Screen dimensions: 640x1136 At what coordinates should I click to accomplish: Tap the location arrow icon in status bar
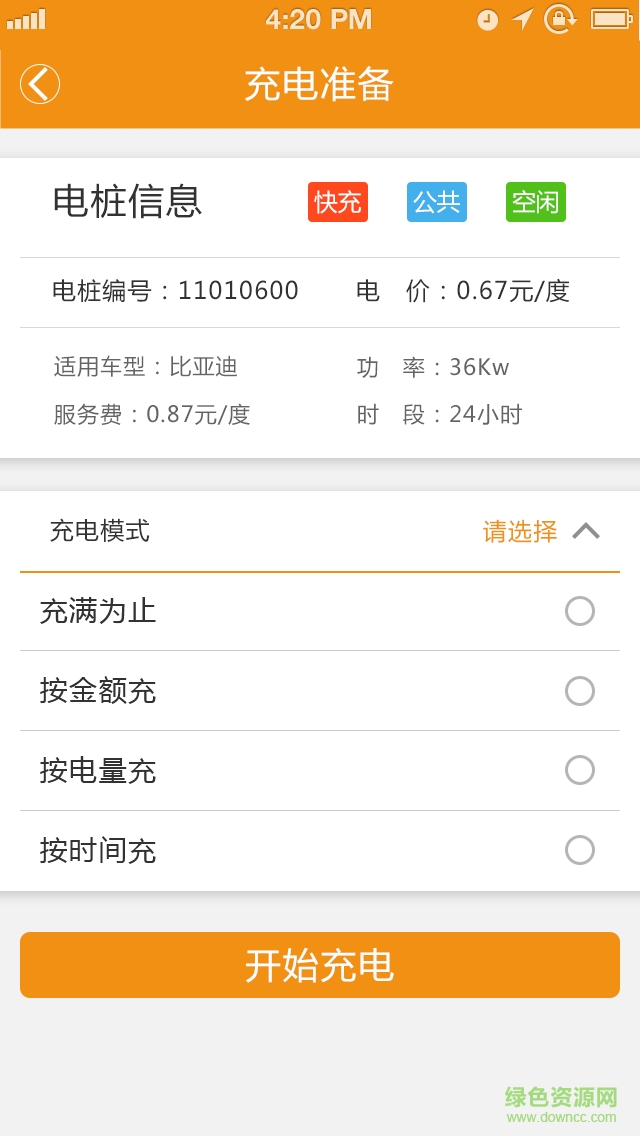[x=519, y=18]
